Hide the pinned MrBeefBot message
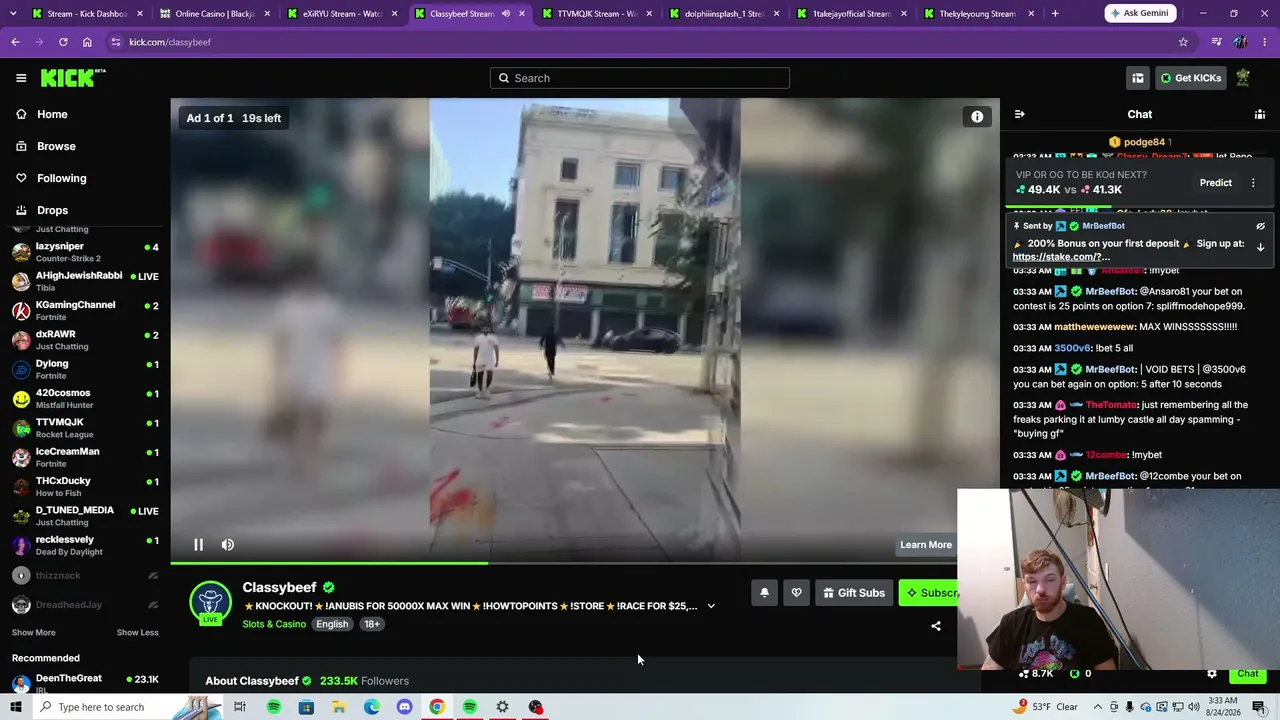The height and width of the screenshot is (720, 1280). (1260, 226)
